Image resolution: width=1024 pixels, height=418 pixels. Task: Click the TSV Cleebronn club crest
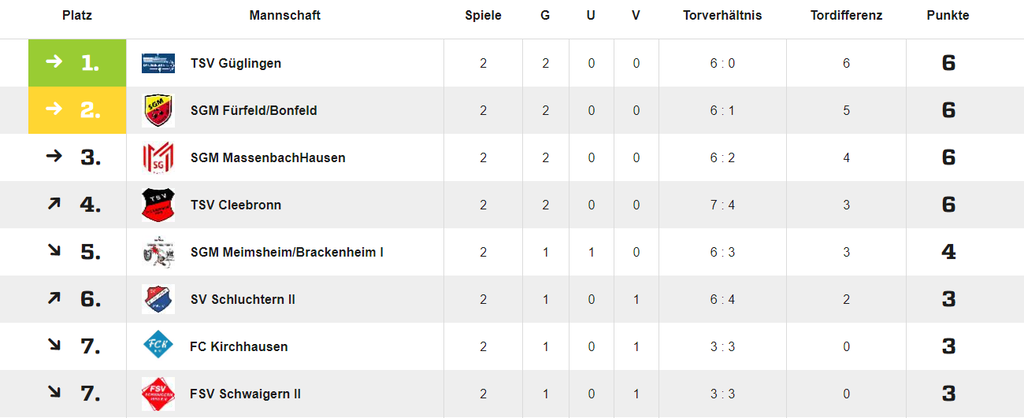point(158,205)
